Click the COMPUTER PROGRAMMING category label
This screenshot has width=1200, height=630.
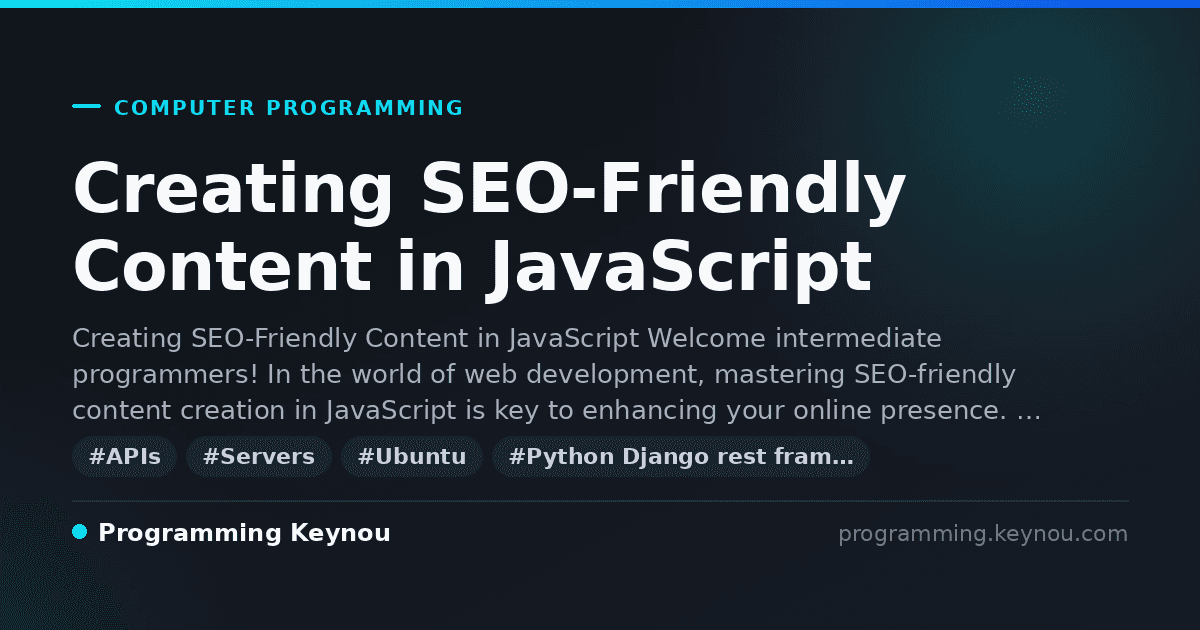[x=288, y=108]
